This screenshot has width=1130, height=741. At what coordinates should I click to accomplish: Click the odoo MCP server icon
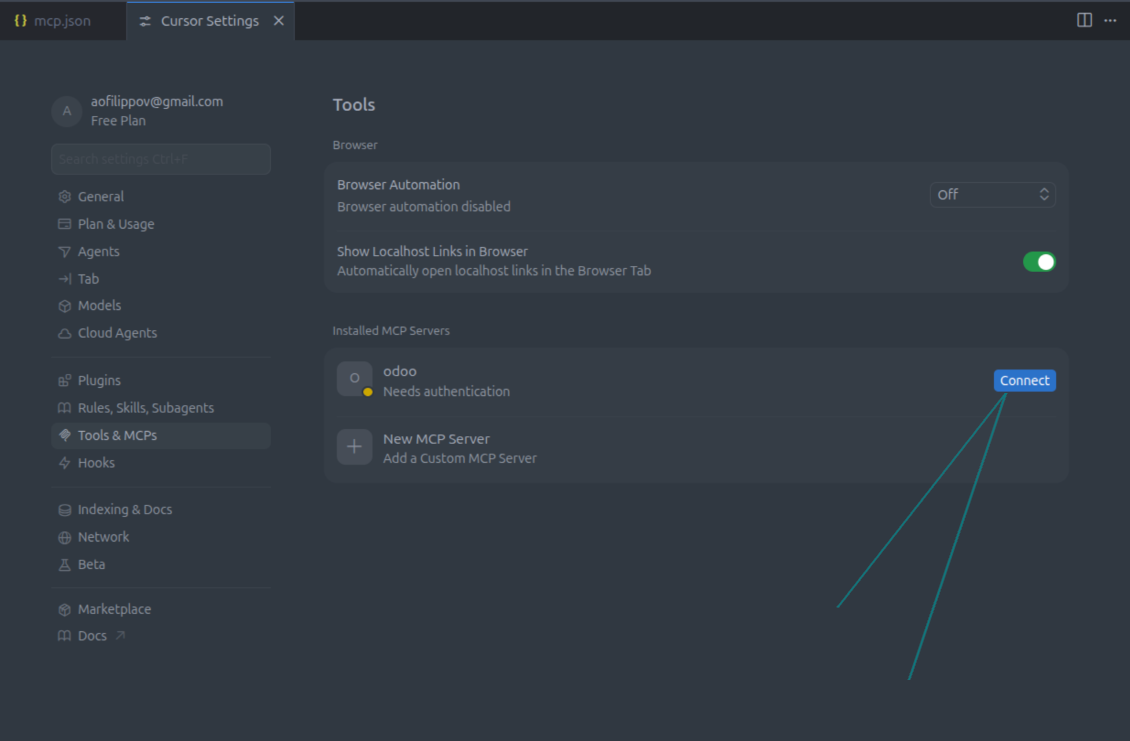tap(355, 379)
